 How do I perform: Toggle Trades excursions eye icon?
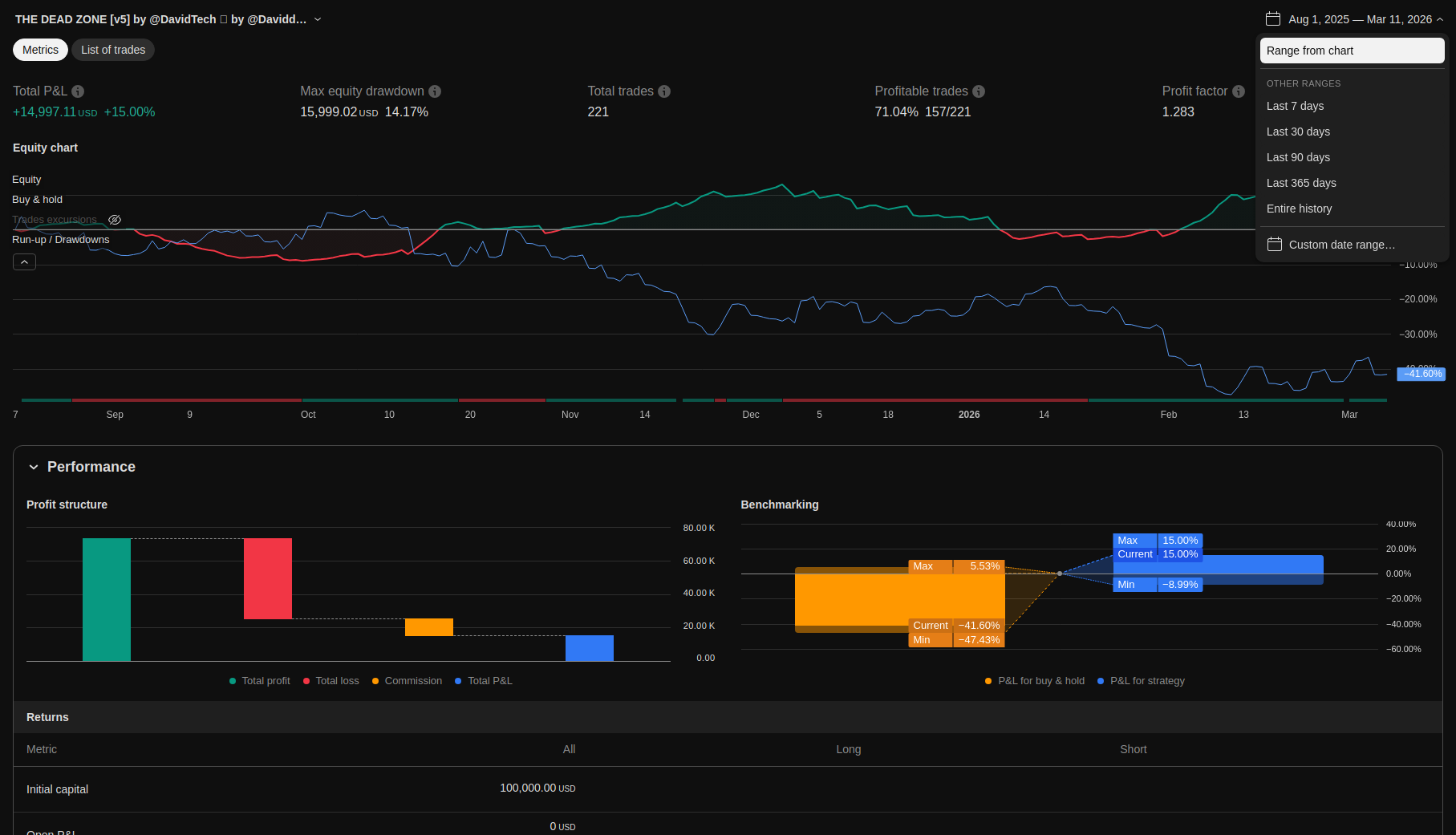115,220
